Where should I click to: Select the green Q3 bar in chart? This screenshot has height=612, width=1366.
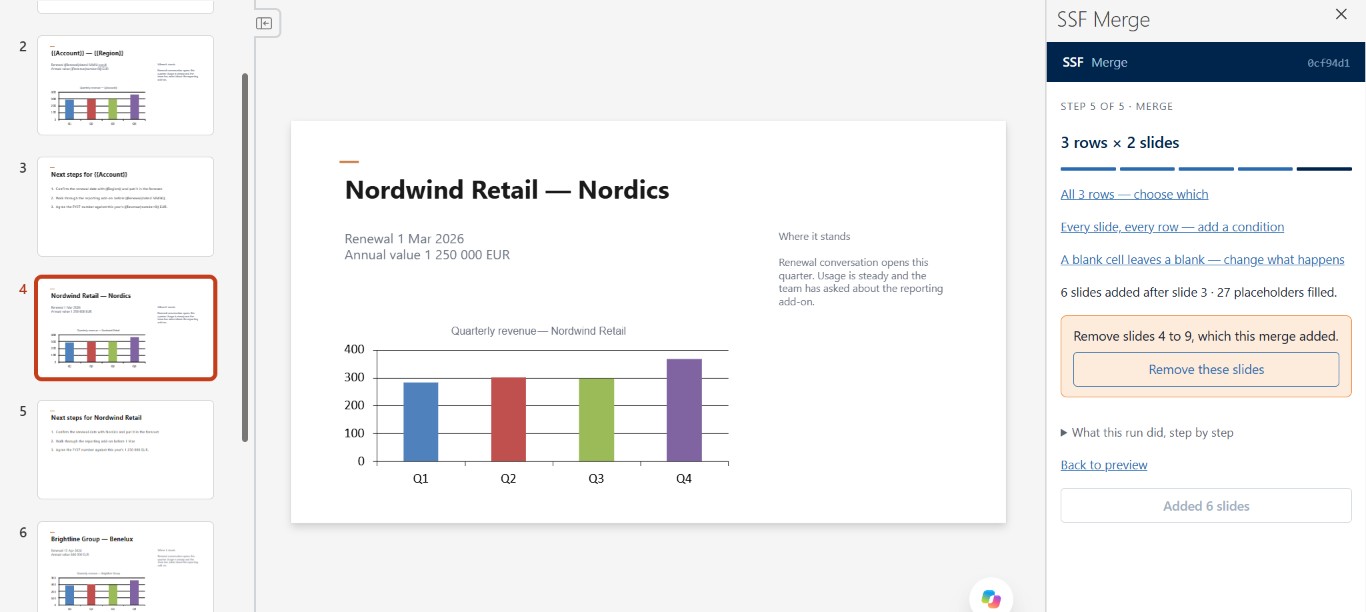pos(596,420)
